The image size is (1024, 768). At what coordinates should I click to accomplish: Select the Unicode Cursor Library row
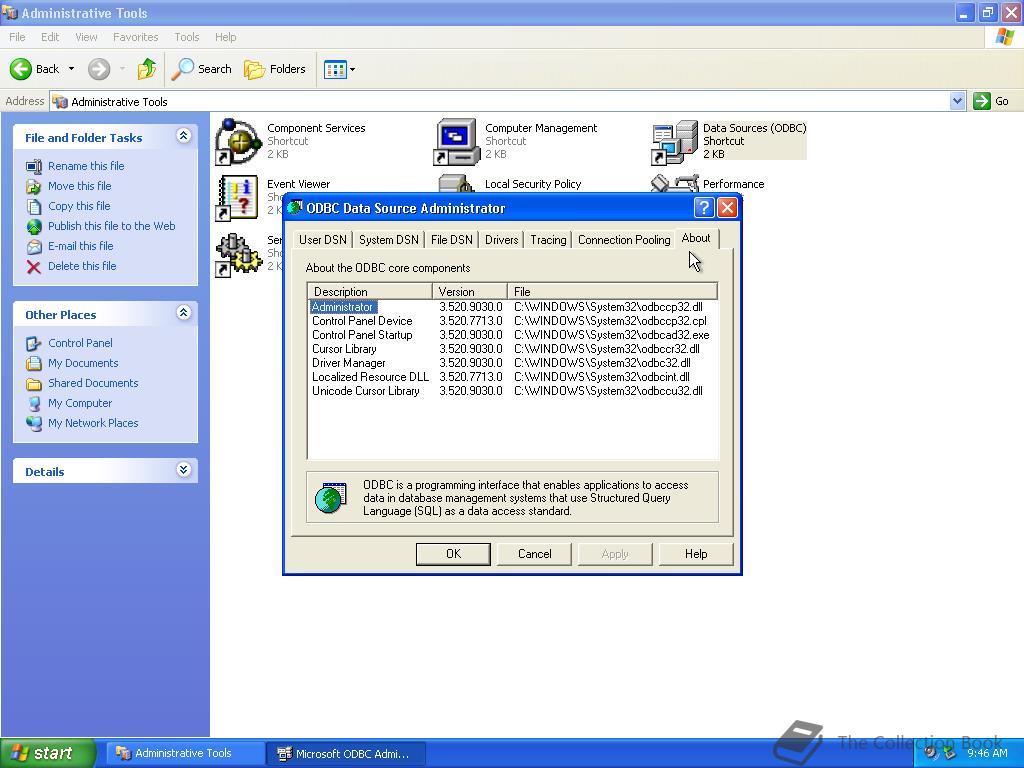tap(513, 391)
